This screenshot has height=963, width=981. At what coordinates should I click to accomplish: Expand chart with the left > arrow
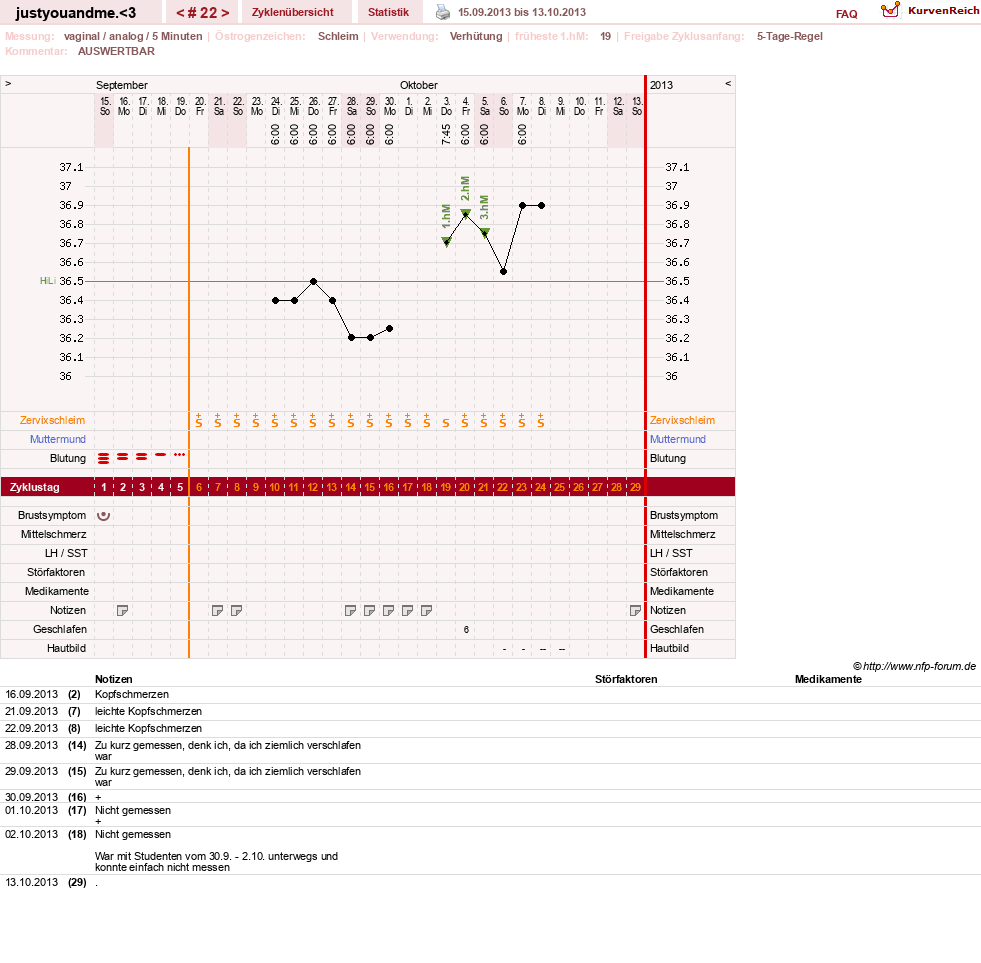coord(8,84)
